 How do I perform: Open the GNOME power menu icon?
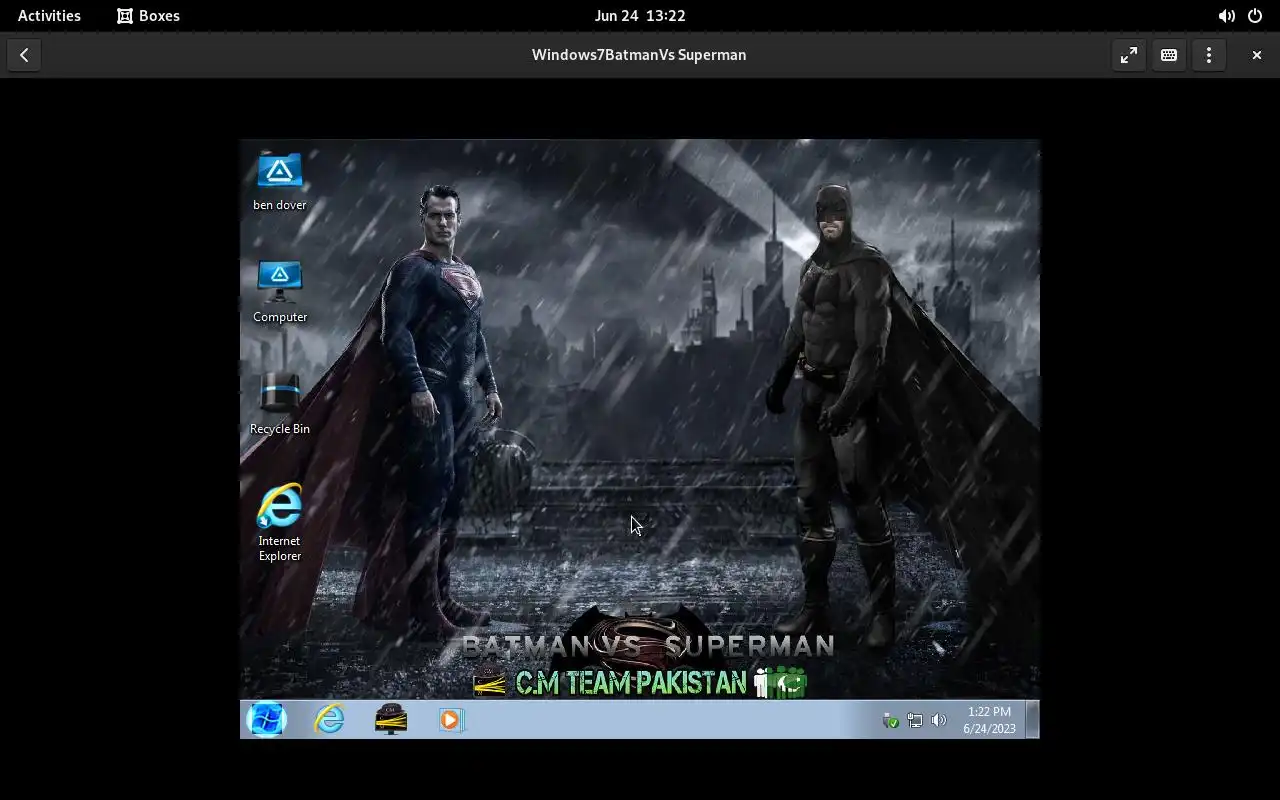pos(1255,16)
